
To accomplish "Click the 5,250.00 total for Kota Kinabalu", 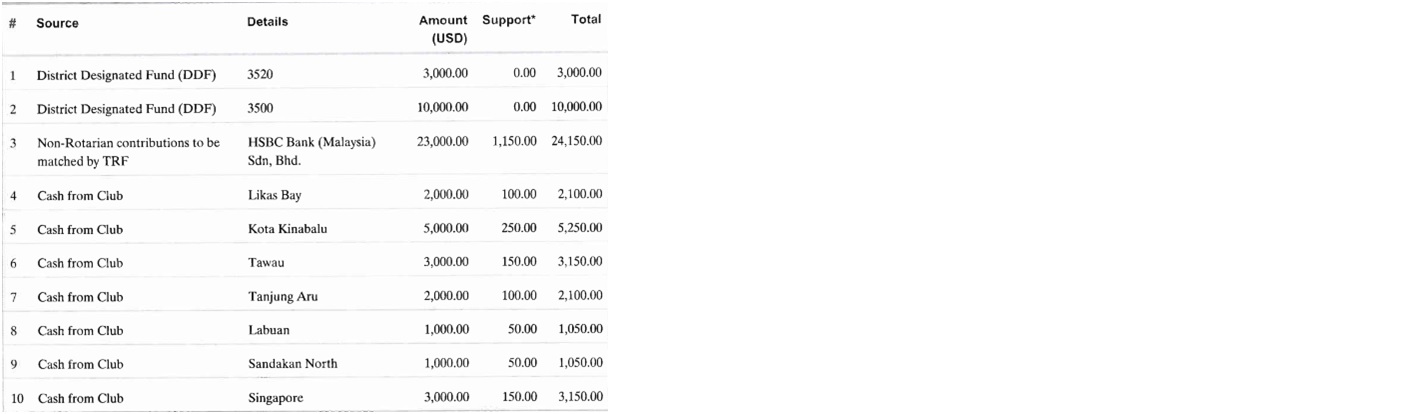I will pos(579,229).
